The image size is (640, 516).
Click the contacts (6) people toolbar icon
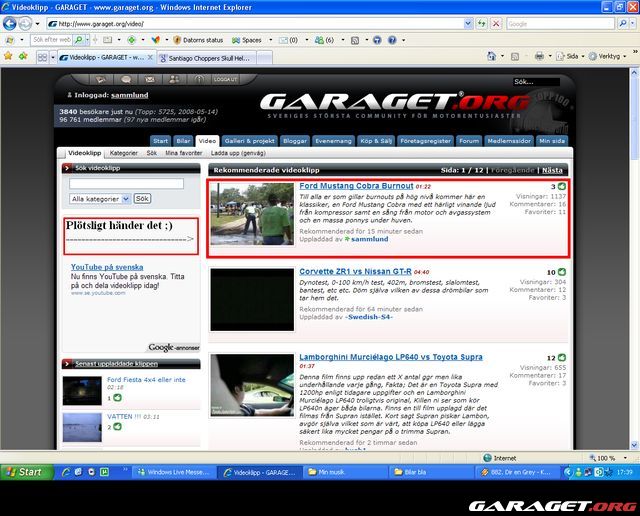[x=324, y=40]
